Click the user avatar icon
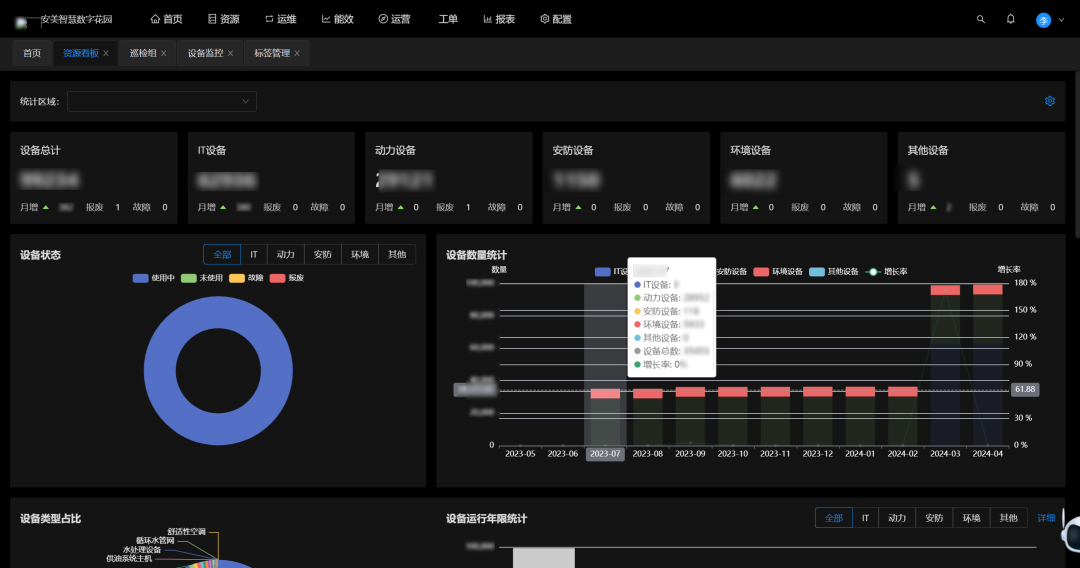This screenshot has height=568, width=1080. point(1043,20)
